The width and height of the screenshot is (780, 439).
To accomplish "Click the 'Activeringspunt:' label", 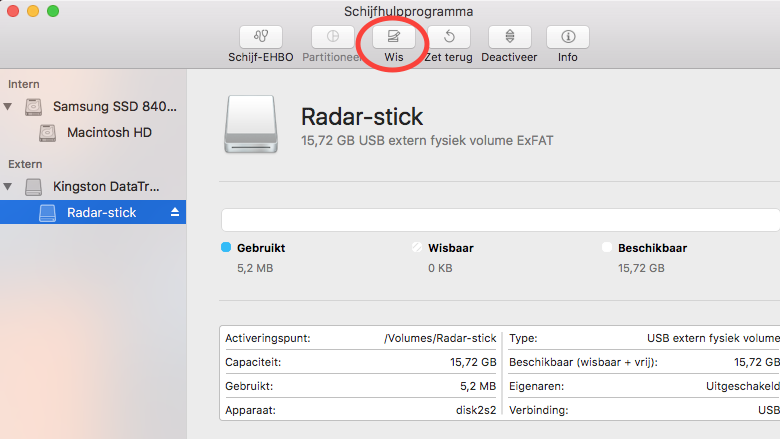I will [268, 339].
